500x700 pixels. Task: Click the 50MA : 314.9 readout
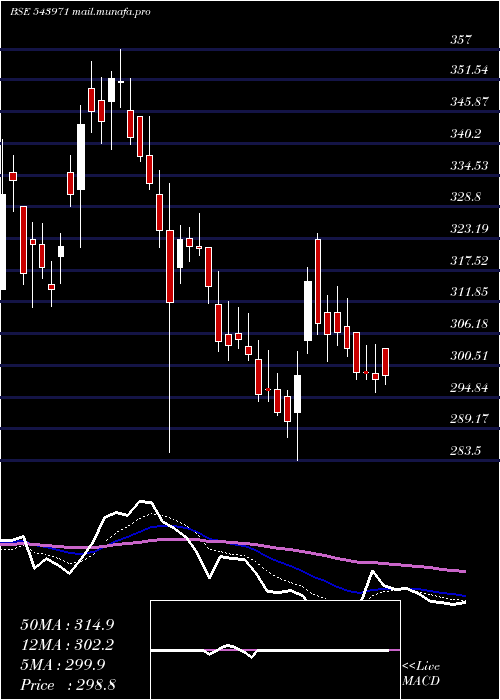pos(67,625)
